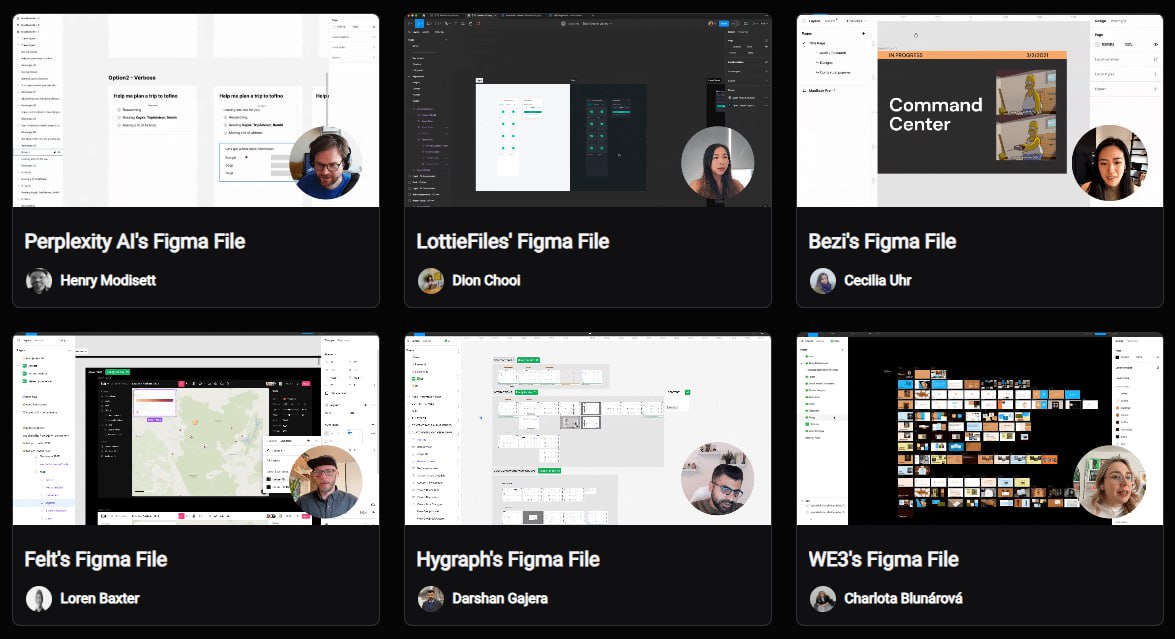
Task: Click author name Henry Modisett
Action: [x=108, y=280]
